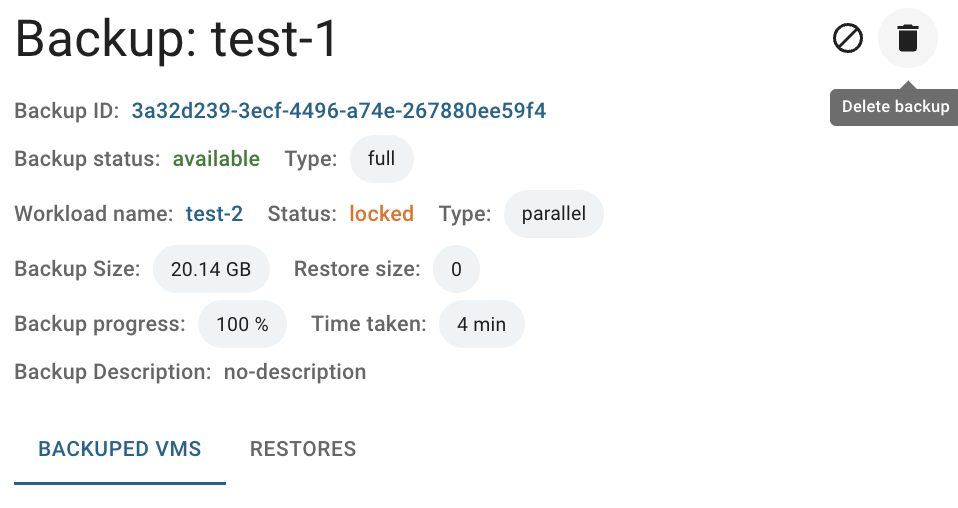Click the Workload name label
The height and width of the screenshot is (508, 958).
[94, 213]
